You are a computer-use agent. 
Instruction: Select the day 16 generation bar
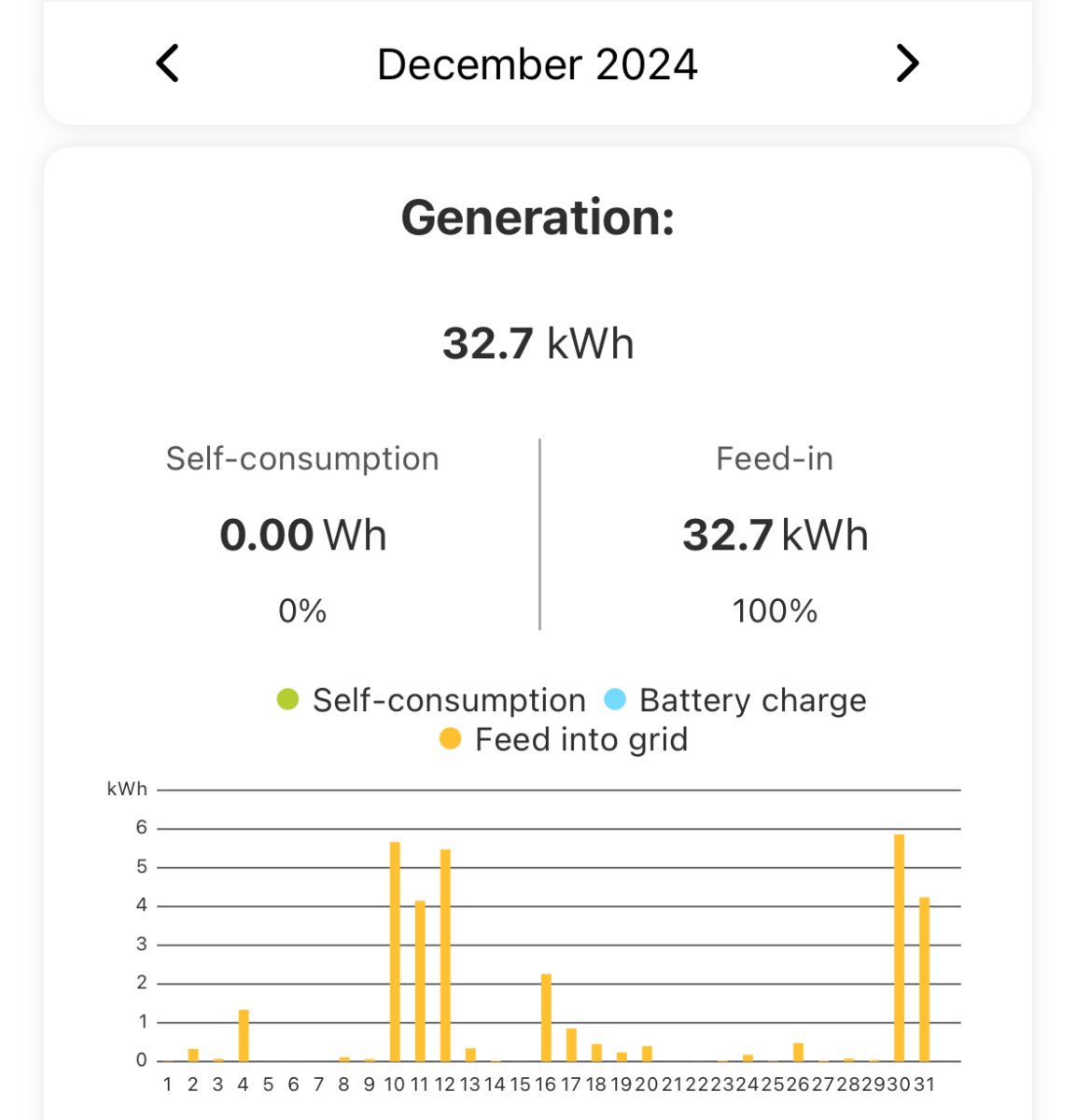[x=546, y=1017]
